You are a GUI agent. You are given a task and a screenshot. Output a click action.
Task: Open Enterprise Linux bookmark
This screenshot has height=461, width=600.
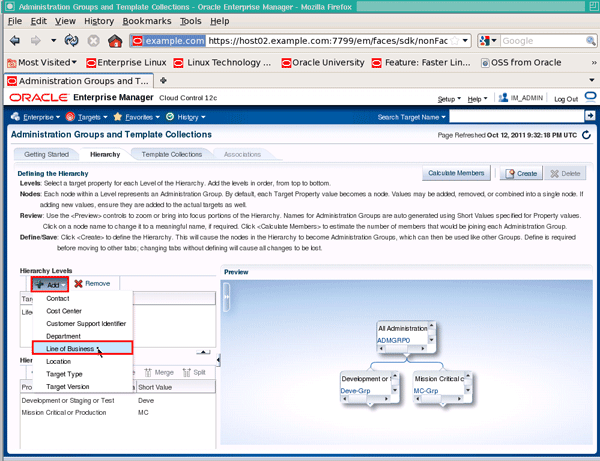(127, 62)
